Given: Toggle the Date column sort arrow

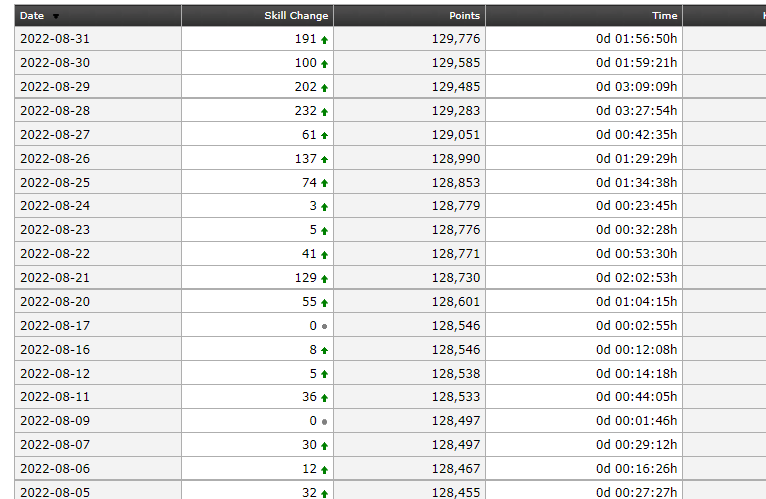Looking at the screenshot, I should [55, 16].
